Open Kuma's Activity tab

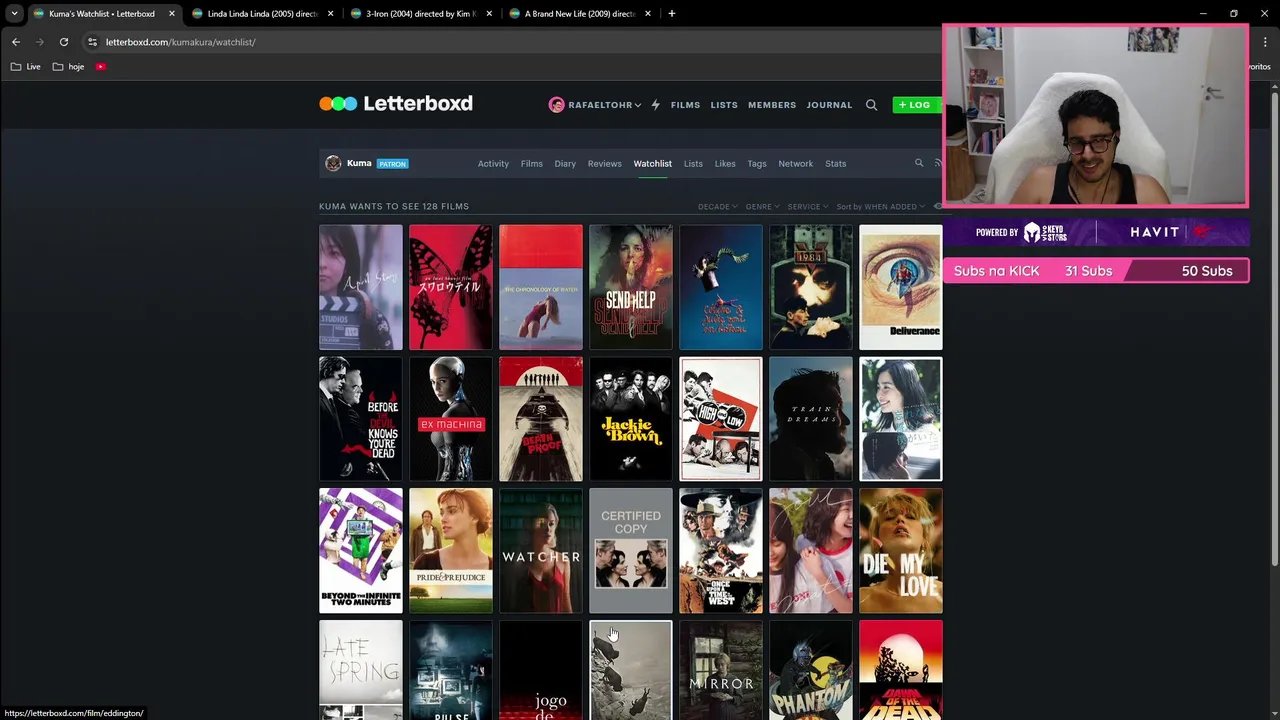(x=493, y=163)
